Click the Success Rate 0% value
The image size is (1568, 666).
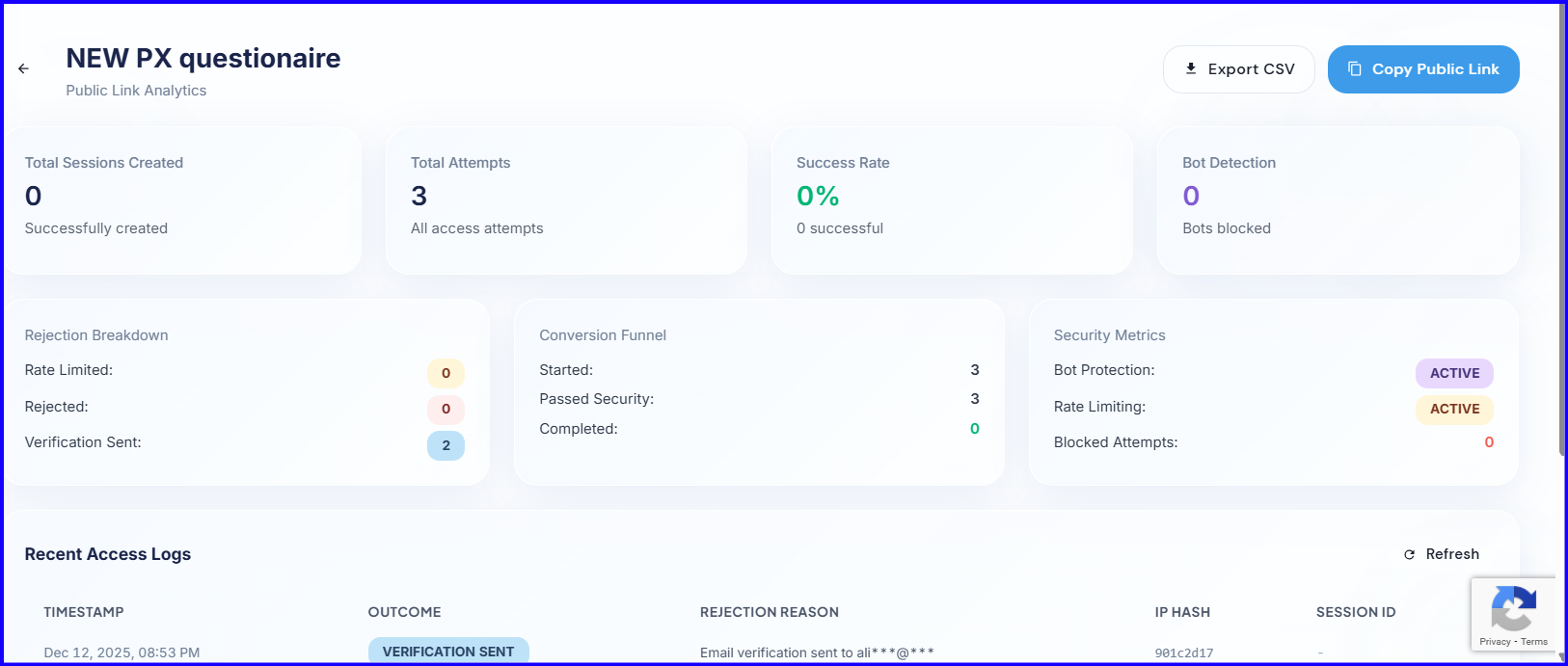(x=818, y=196)
